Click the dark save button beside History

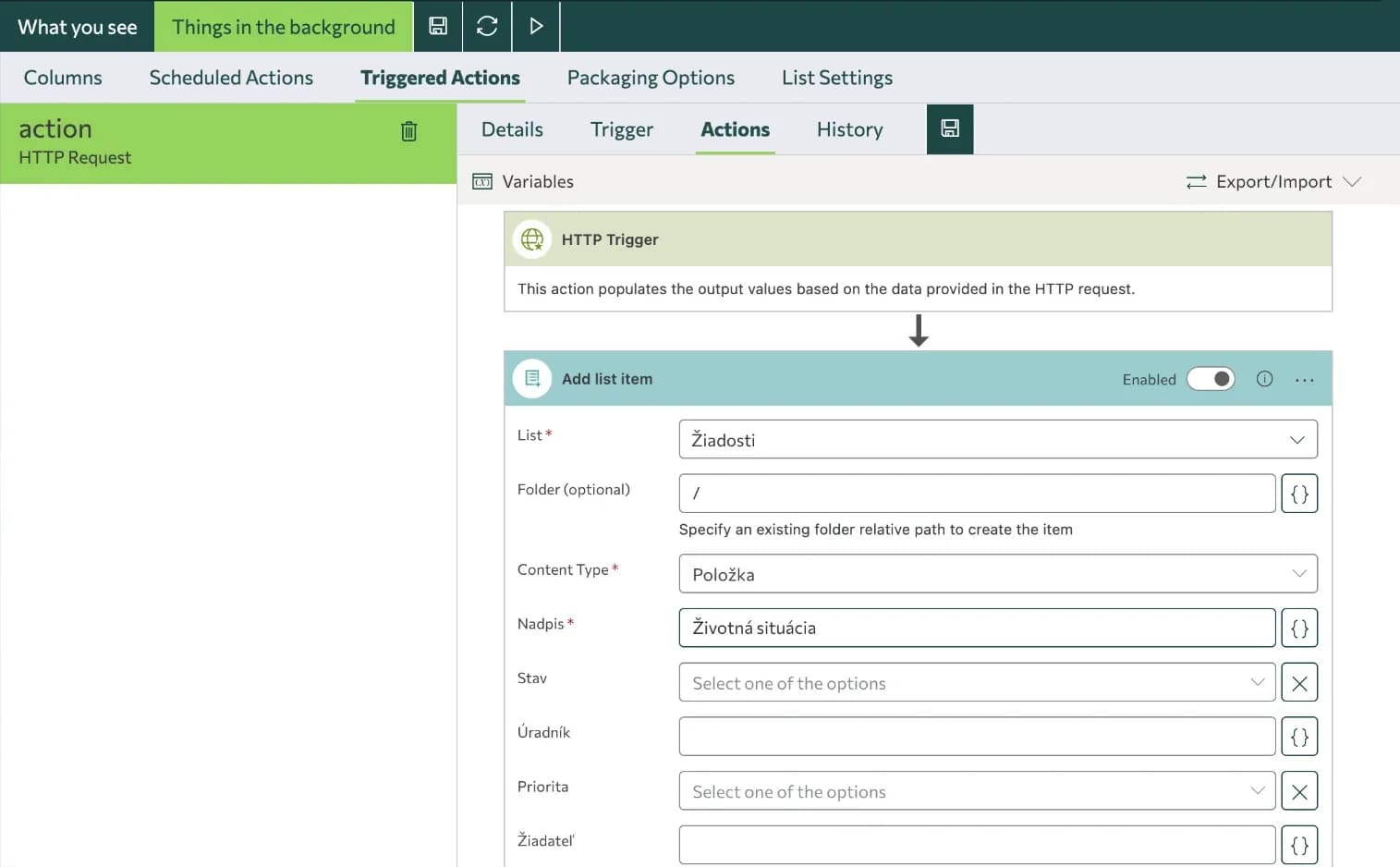[950, 128]
